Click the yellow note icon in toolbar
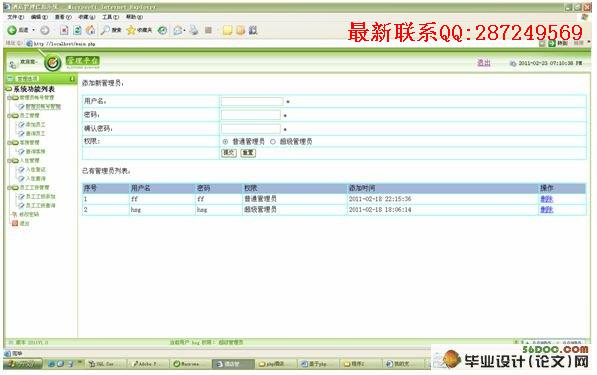Viewport: 597px width, 375px height. tap(227, 30)
